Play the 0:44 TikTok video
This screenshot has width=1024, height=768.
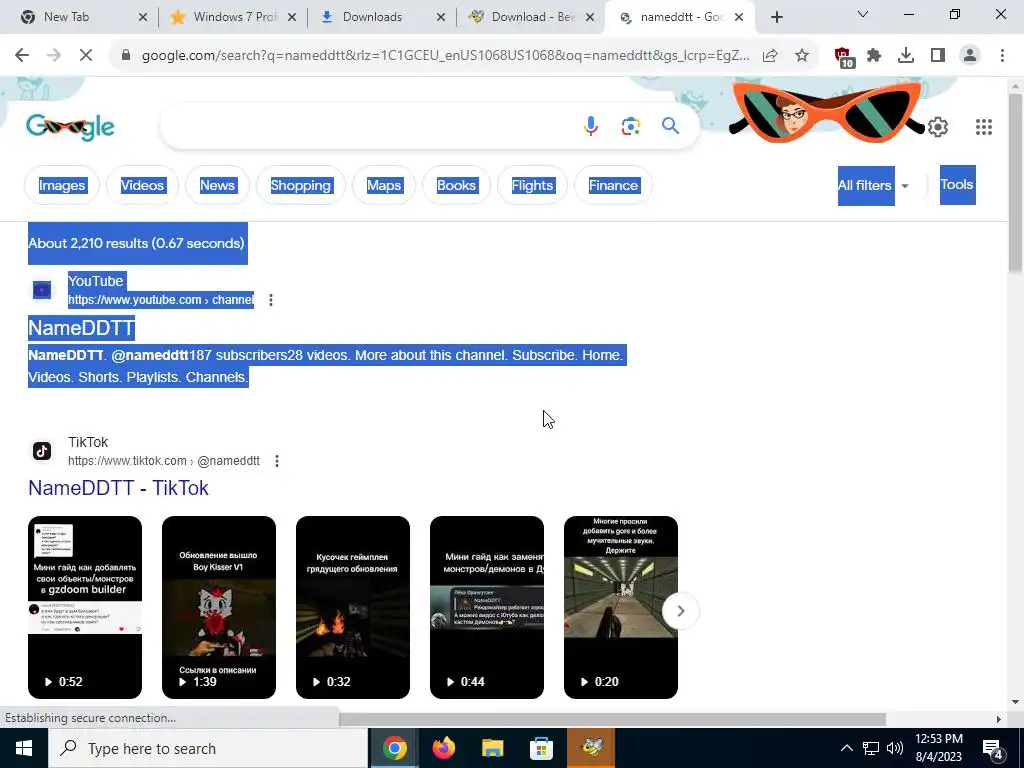click(x=487, y=607)
